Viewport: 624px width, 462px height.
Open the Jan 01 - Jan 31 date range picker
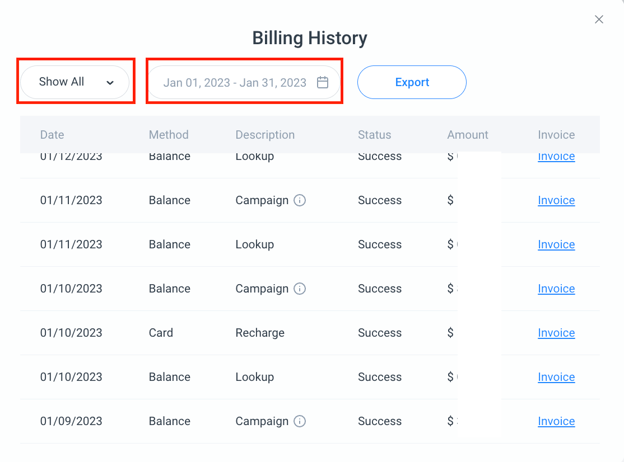click(x=235, y=82)
